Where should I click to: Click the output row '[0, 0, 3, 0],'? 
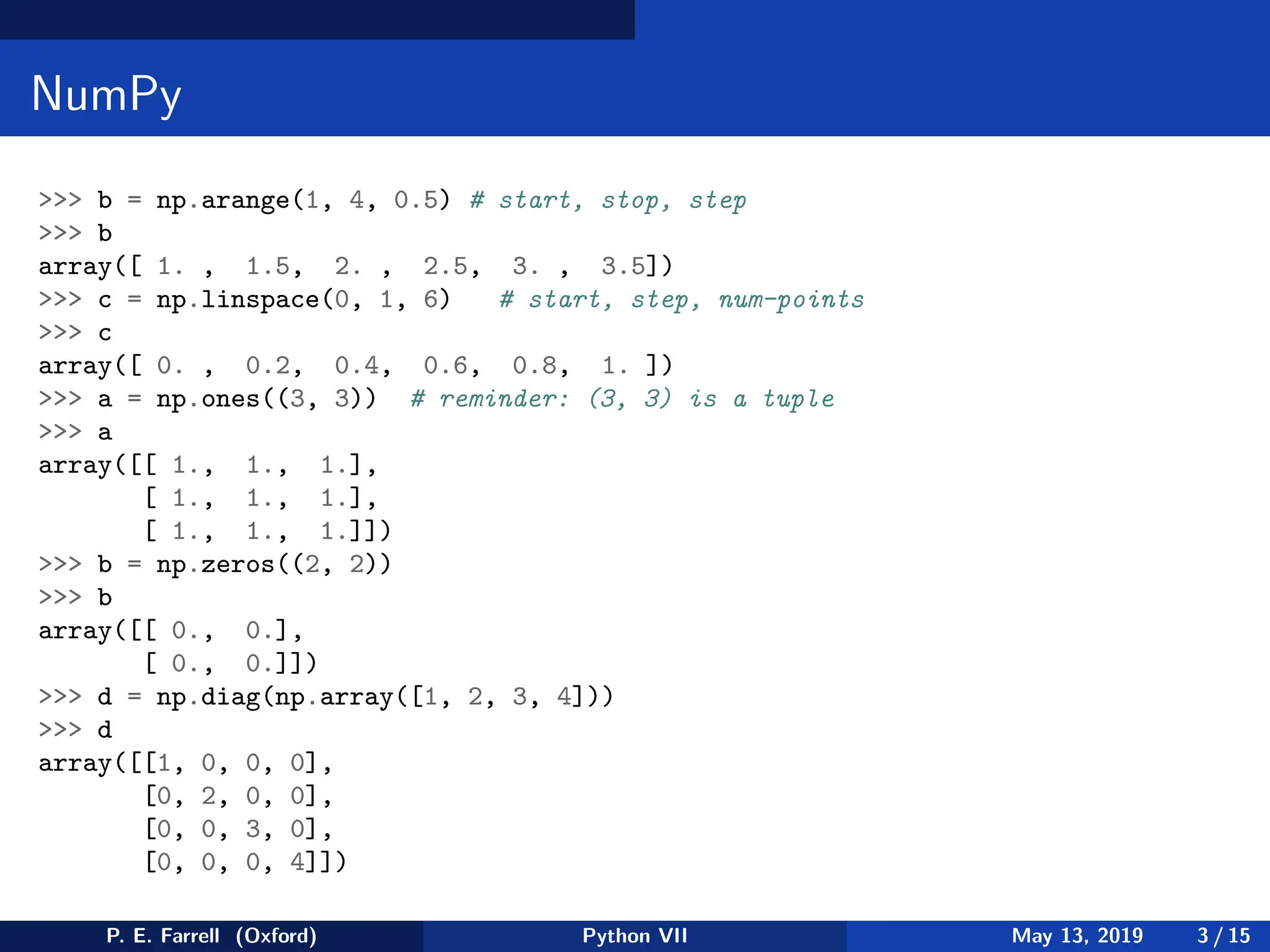(238, 829)
